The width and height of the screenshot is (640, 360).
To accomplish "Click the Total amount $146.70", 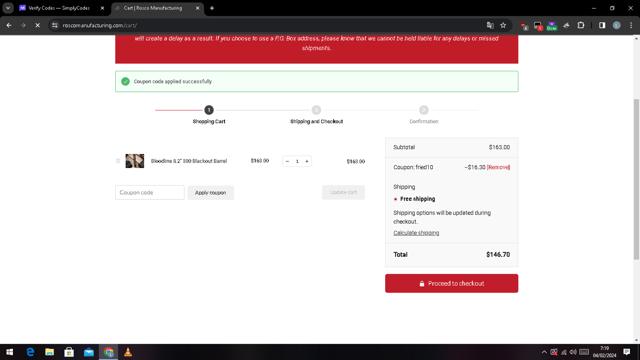I will 498,254.
